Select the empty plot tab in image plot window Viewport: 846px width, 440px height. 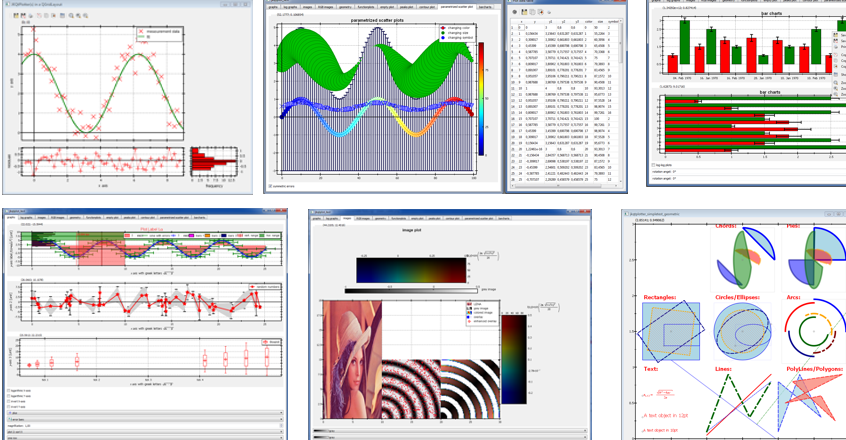point(417,218)
